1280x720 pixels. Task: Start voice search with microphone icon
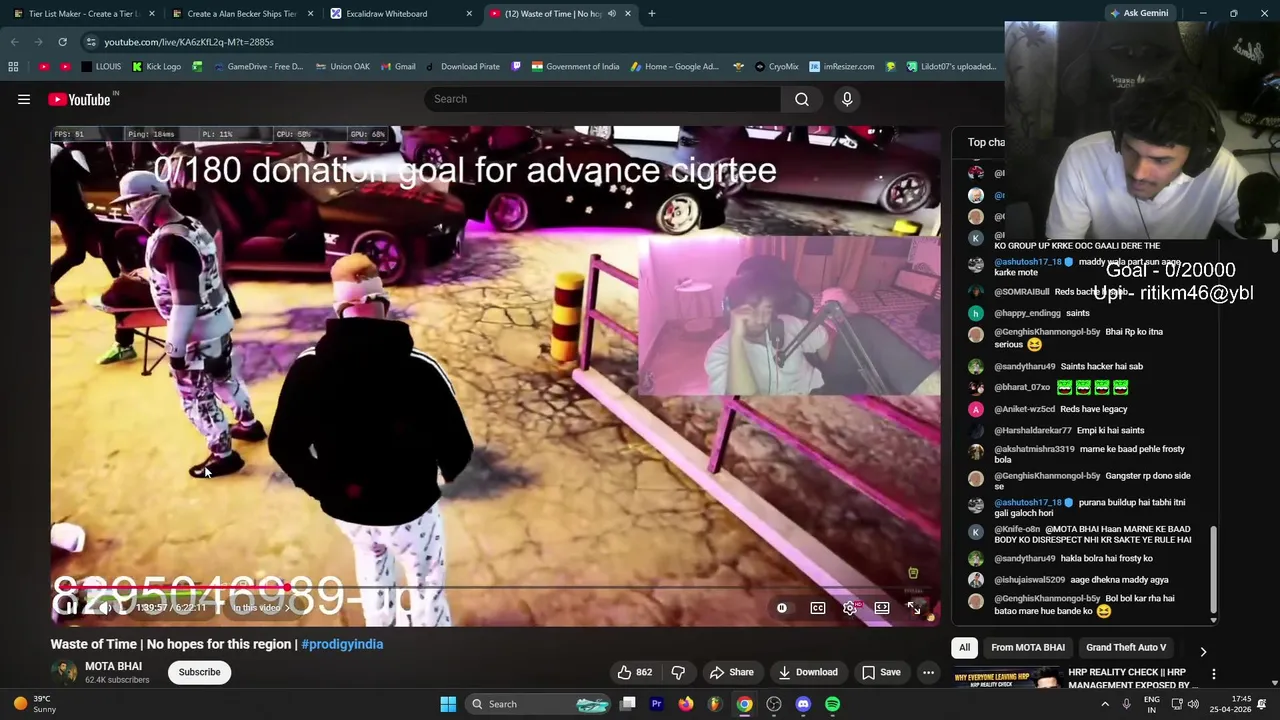(847, 99)
